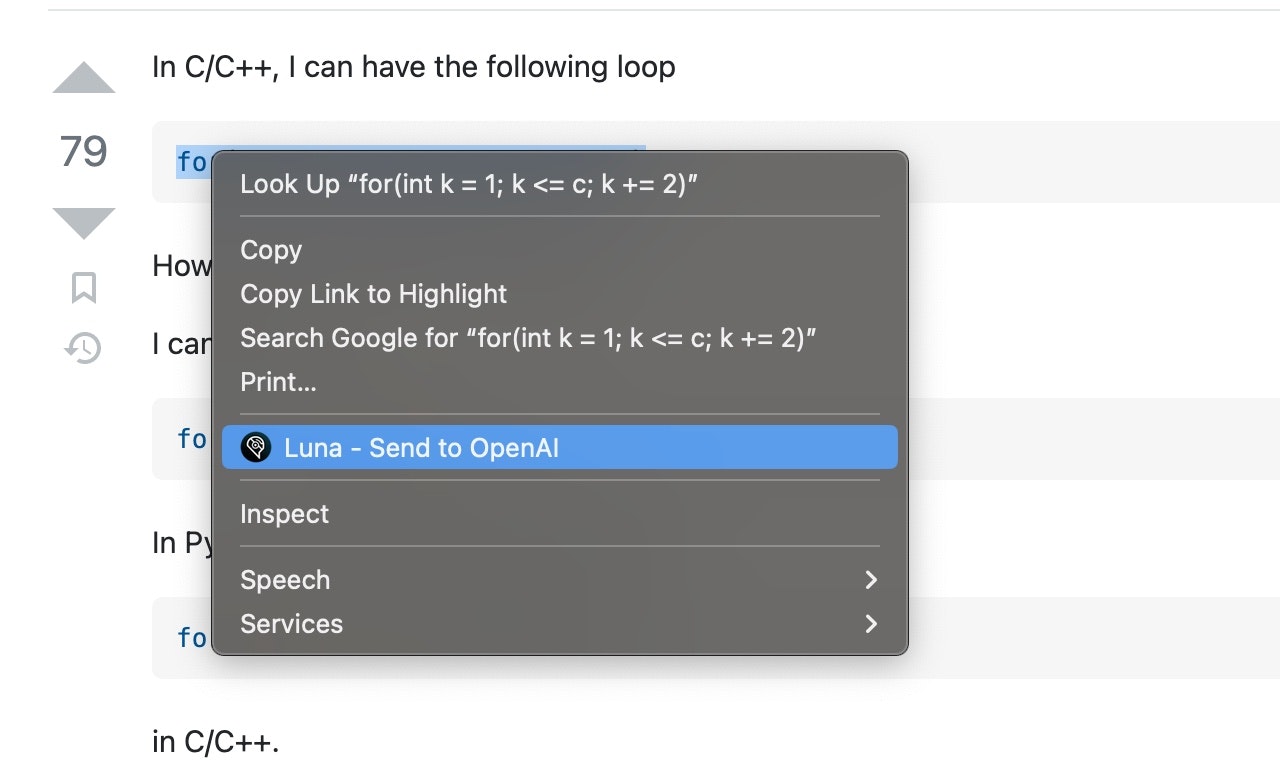Expand the Speech submenu arrow

[x=871, y=580]
